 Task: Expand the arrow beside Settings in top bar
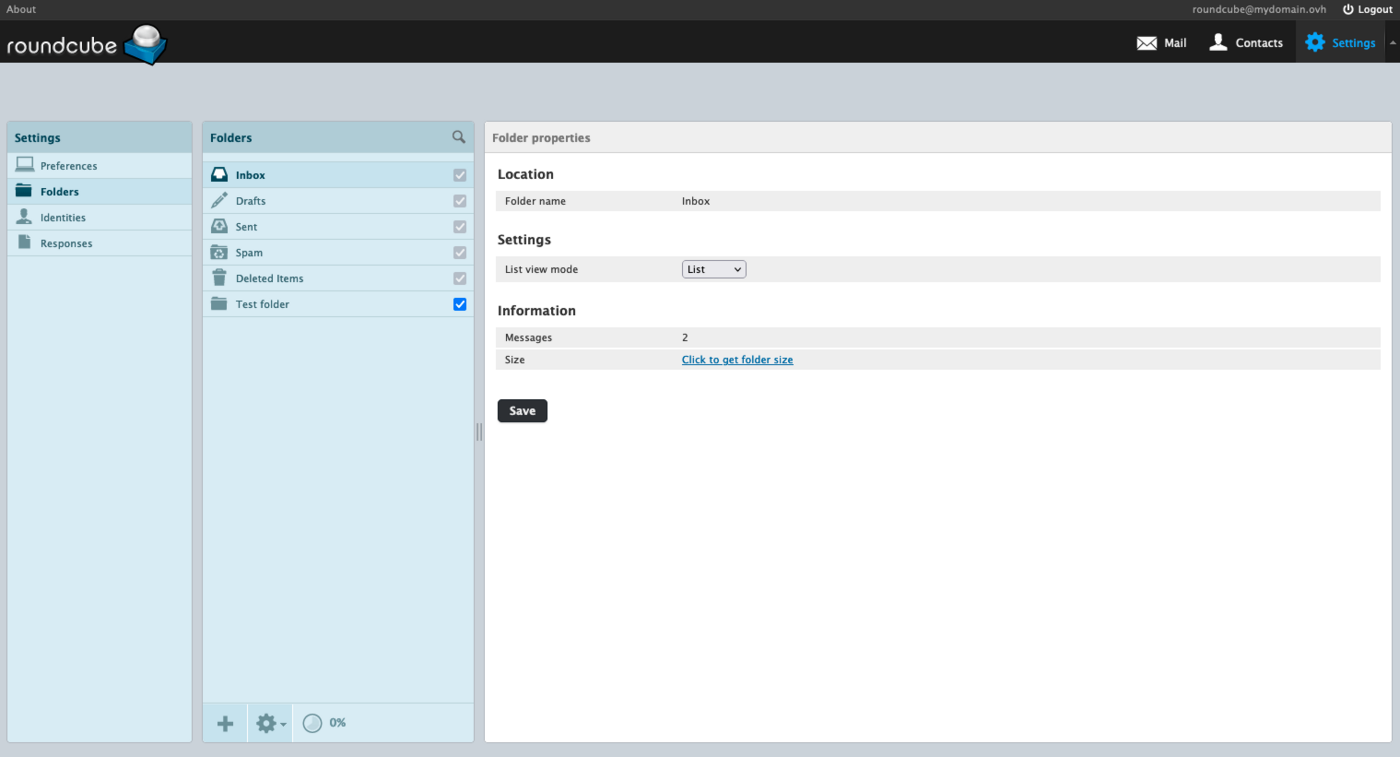tap(1392, 43)
